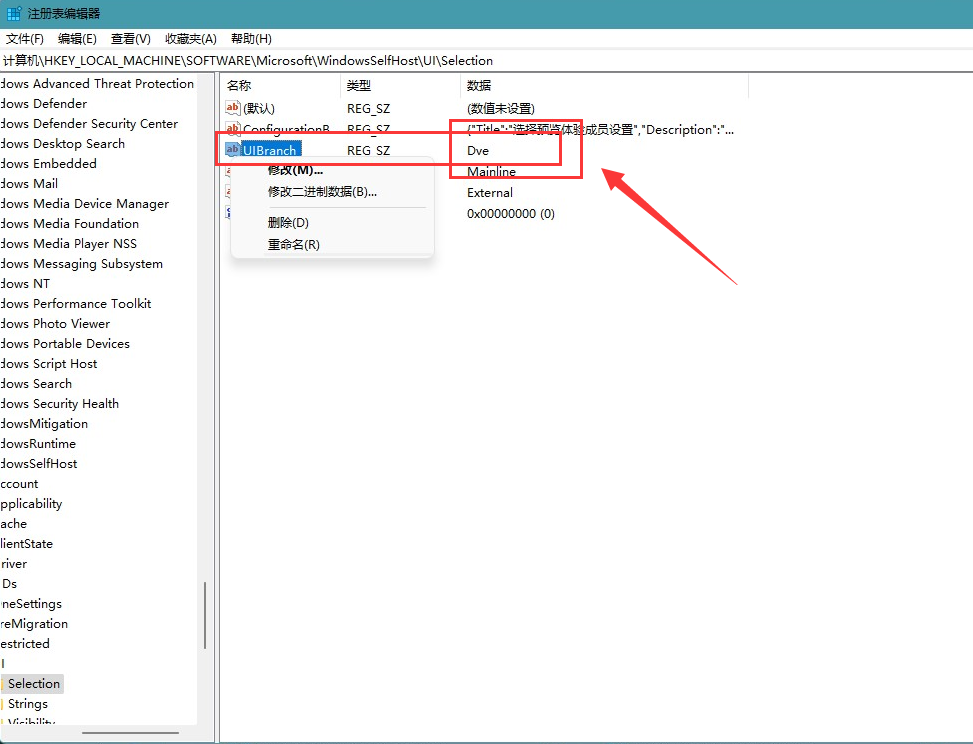Select the Strings key in tree
The width and height of the screenshot is (973, 744).
[x=27, y=704]
